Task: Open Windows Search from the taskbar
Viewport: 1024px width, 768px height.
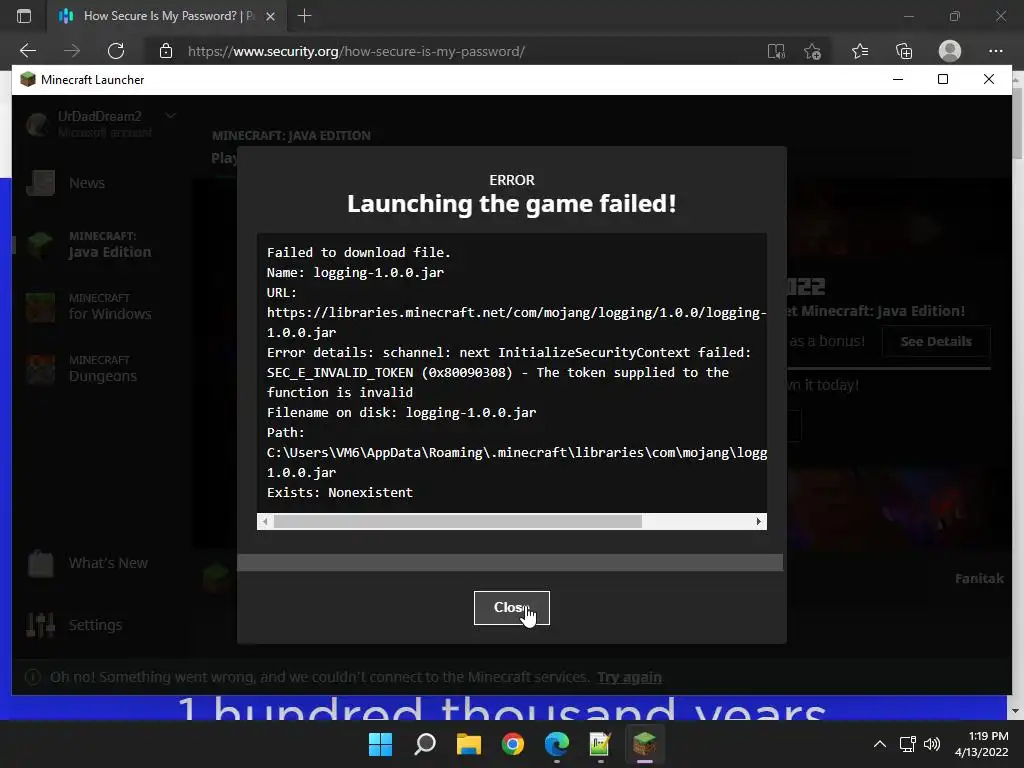Action: point(424,744)
